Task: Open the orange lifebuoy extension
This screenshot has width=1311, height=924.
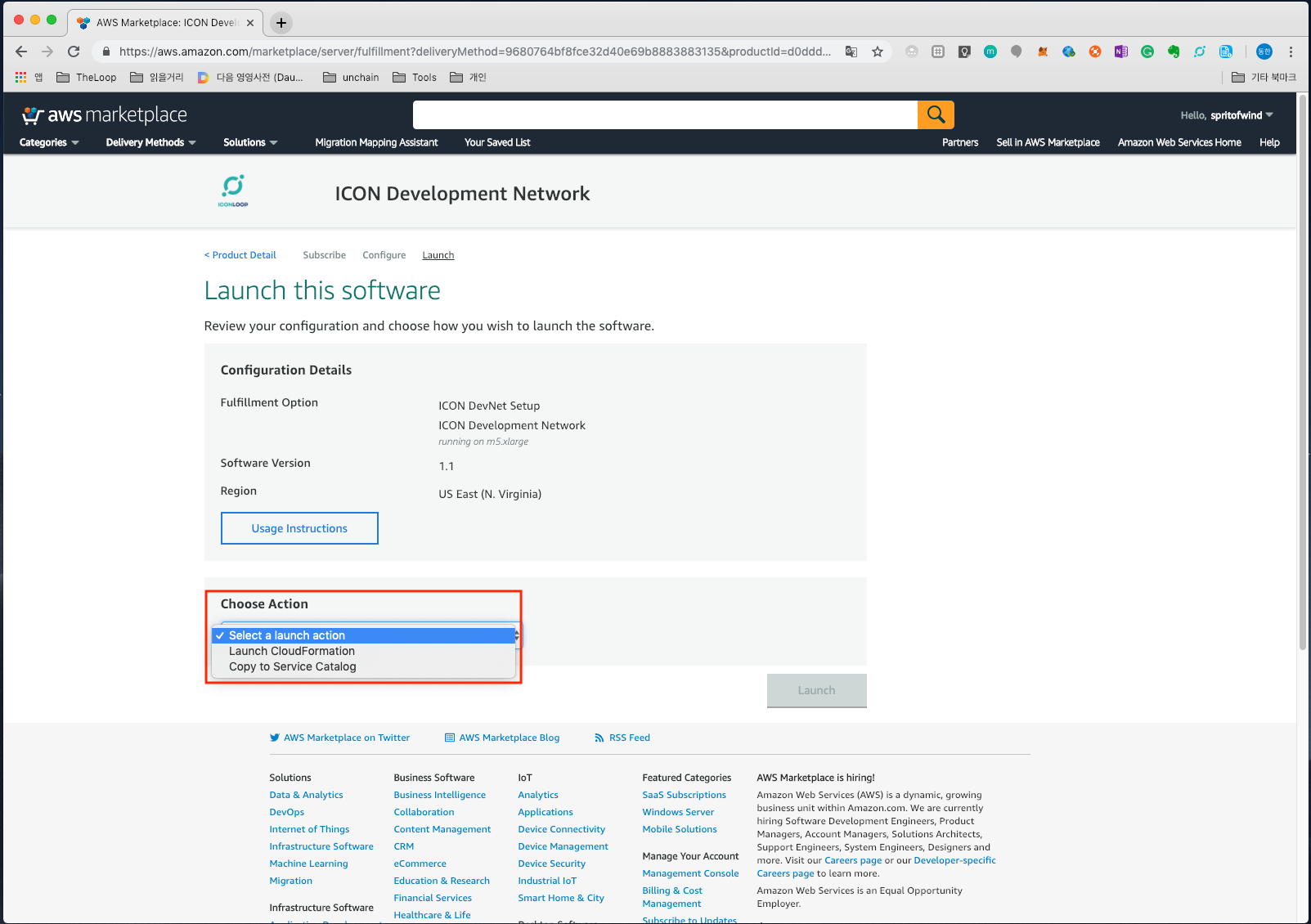Action: click(1095, 52)
